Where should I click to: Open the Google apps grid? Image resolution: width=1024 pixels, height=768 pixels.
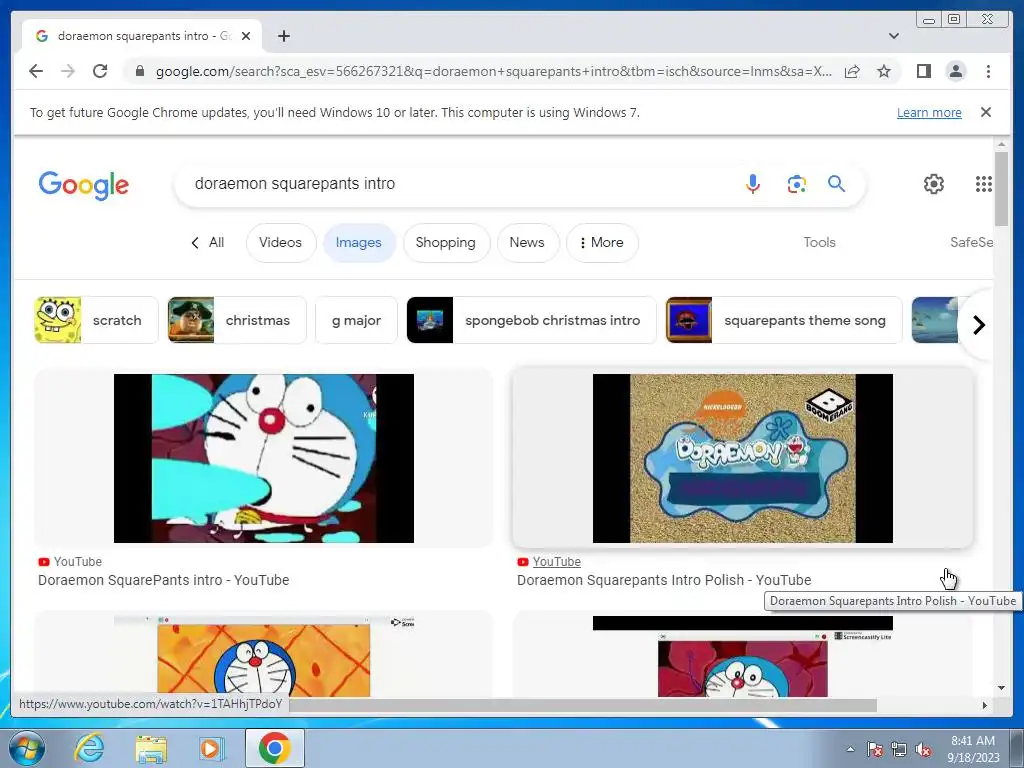click(x=984, y=184)
